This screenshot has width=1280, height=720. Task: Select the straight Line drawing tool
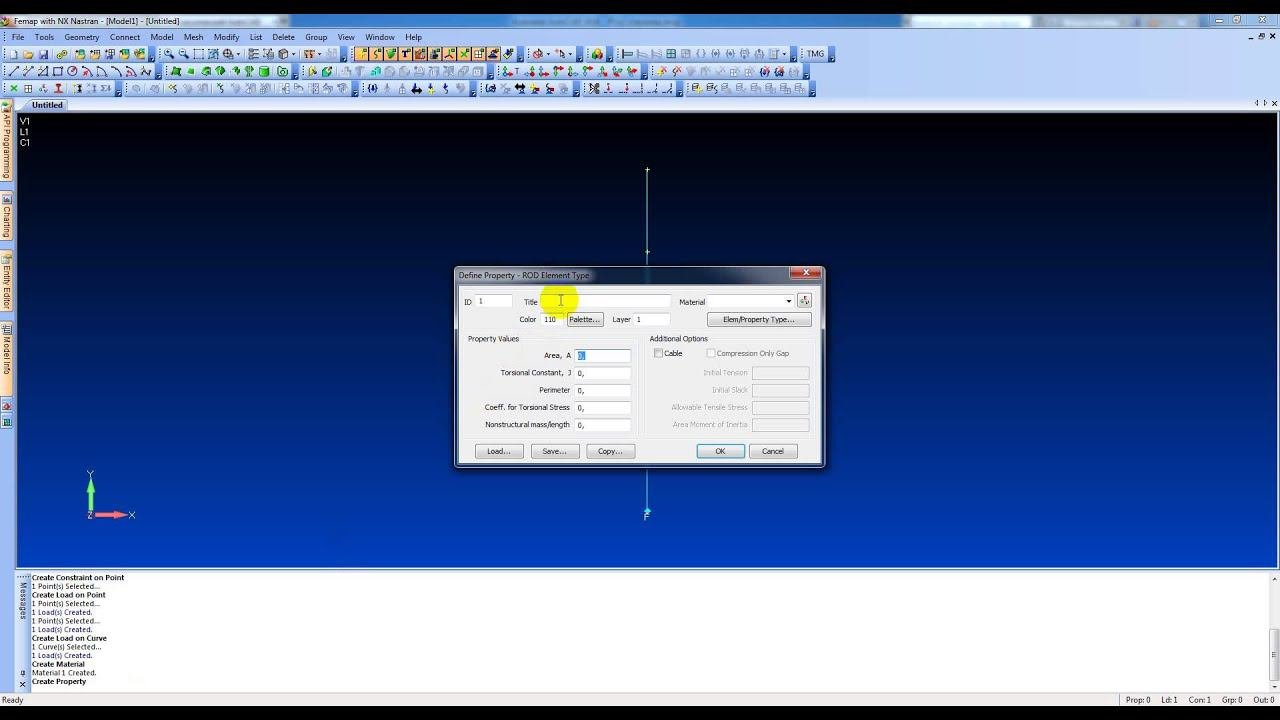point(13,71)
